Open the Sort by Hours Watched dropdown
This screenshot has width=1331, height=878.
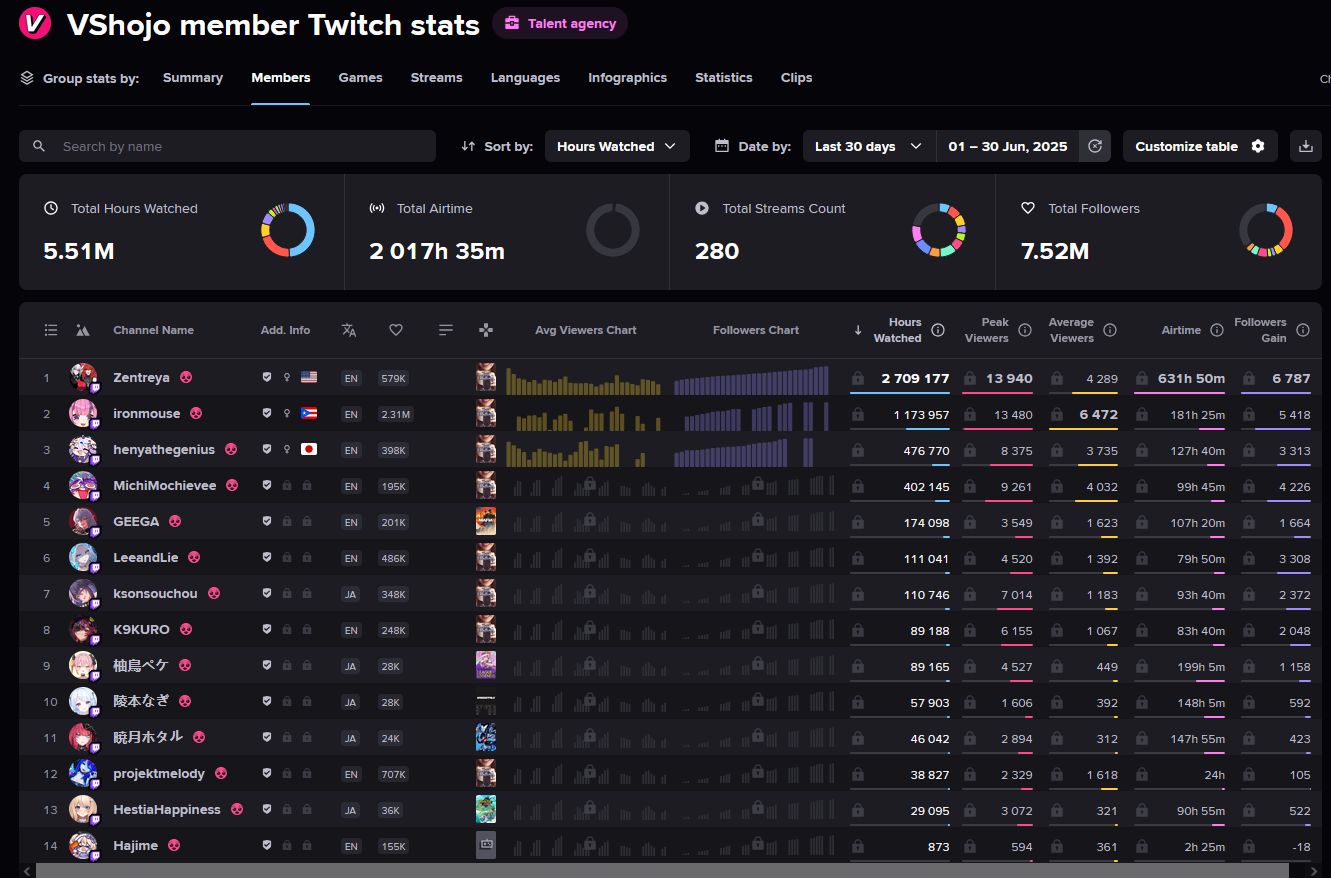pos(617,146)
